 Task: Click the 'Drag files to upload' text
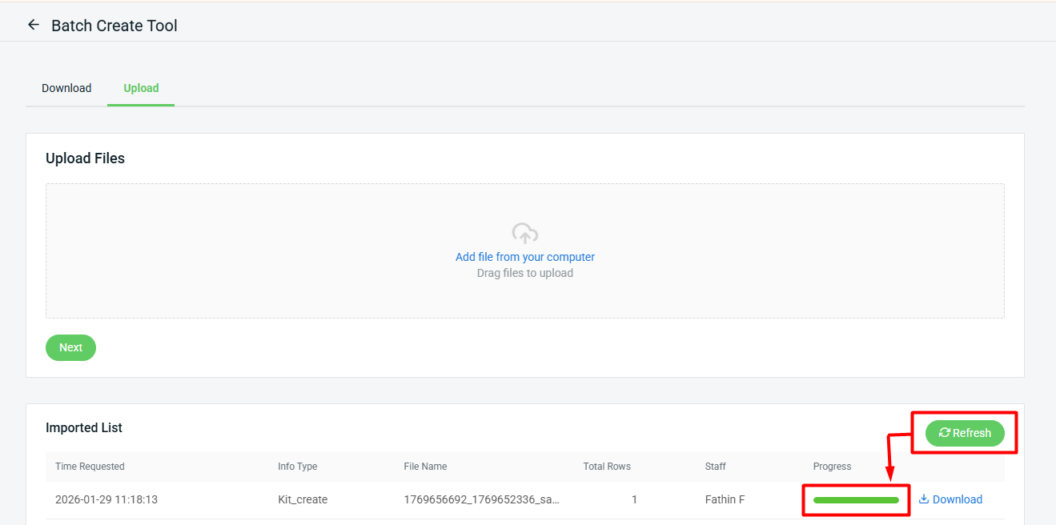click(525, 273)
